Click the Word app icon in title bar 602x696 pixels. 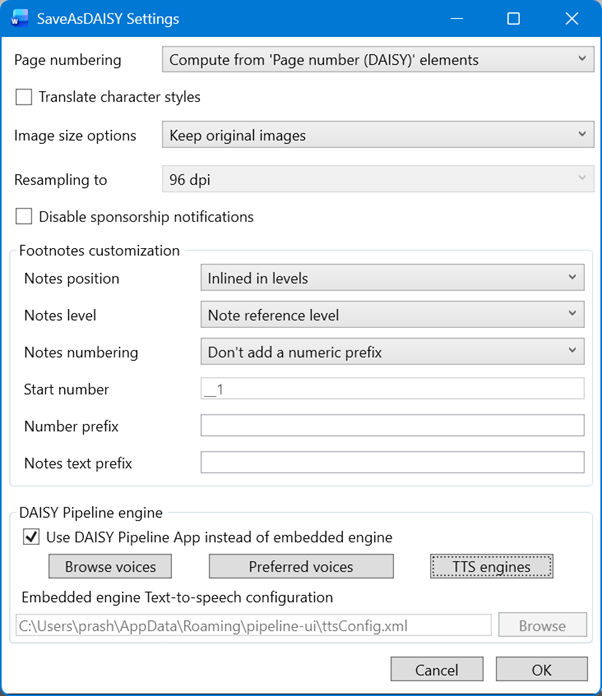click(20, 19)
